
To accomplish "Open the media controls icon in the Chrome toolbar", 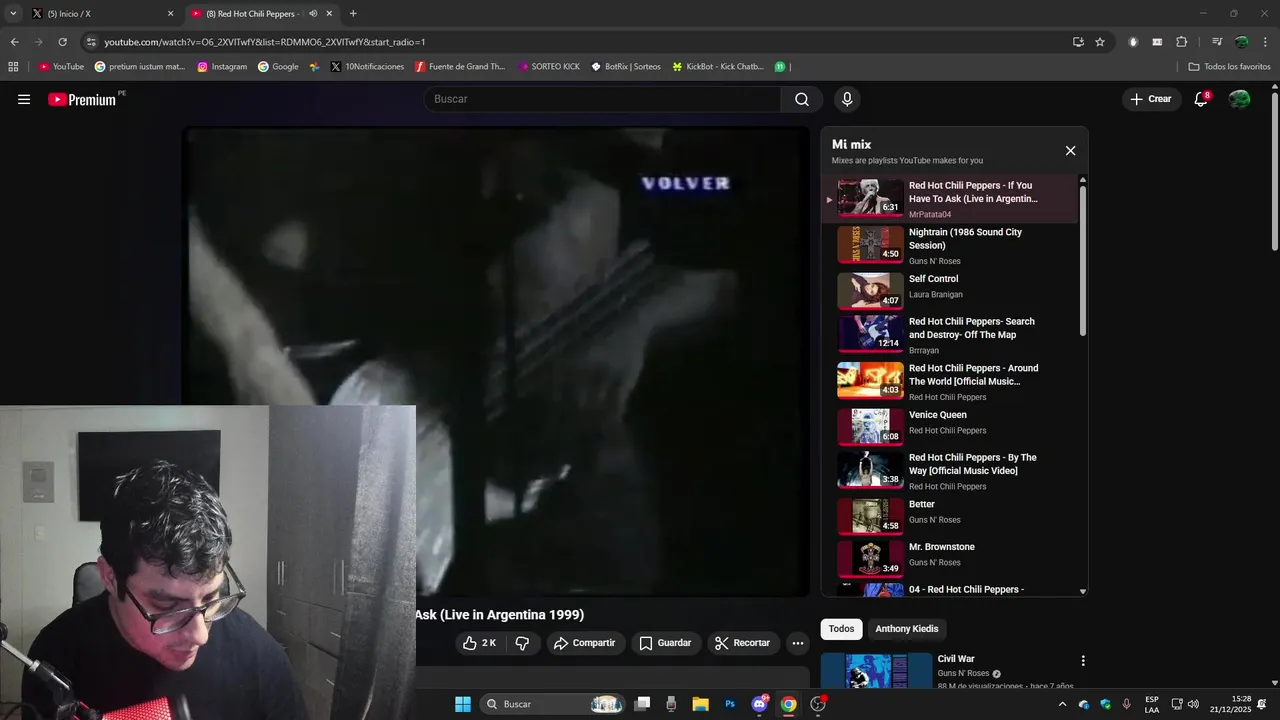I will (x=1217, y=42).
